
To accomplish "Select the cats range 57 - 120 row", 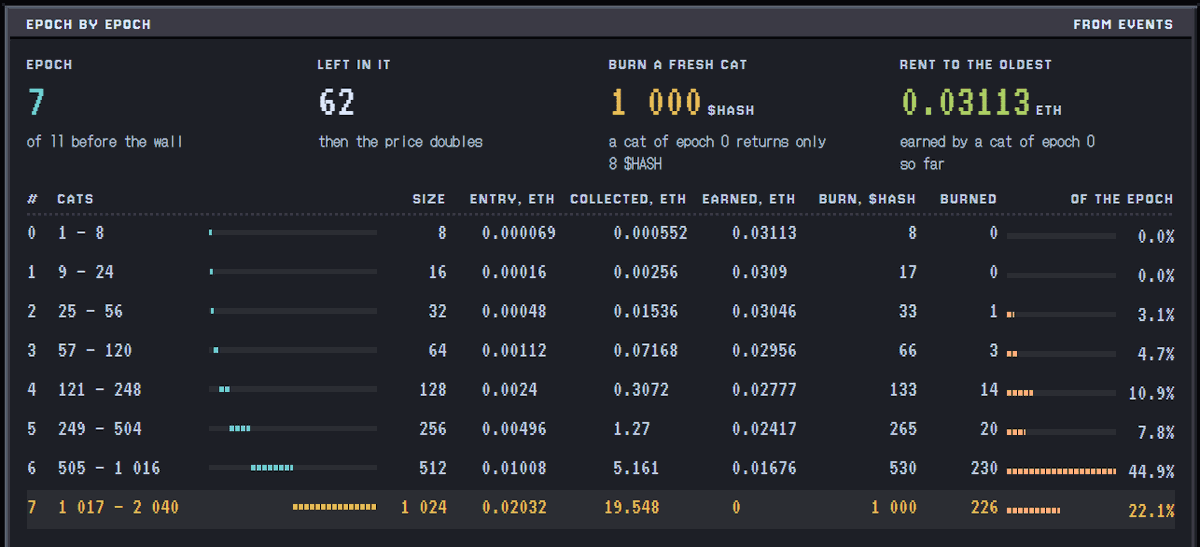I will 600,350.
